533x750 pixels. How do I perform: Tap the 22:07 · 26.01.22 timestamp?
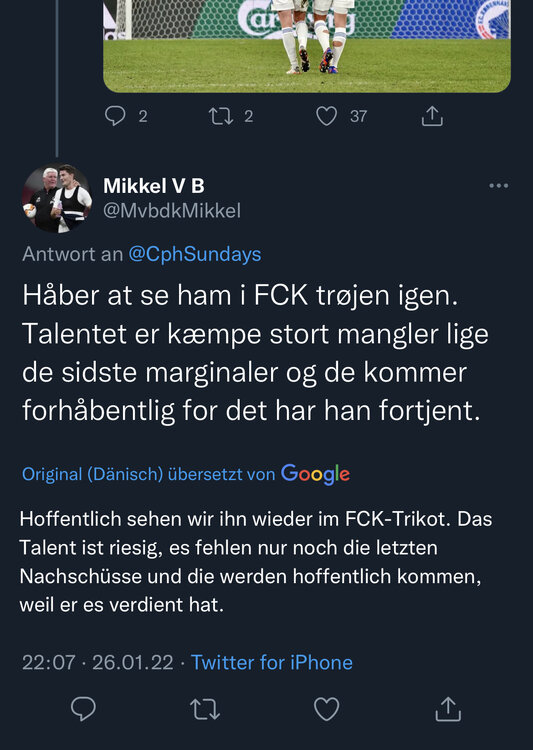(x=98, y=662)
